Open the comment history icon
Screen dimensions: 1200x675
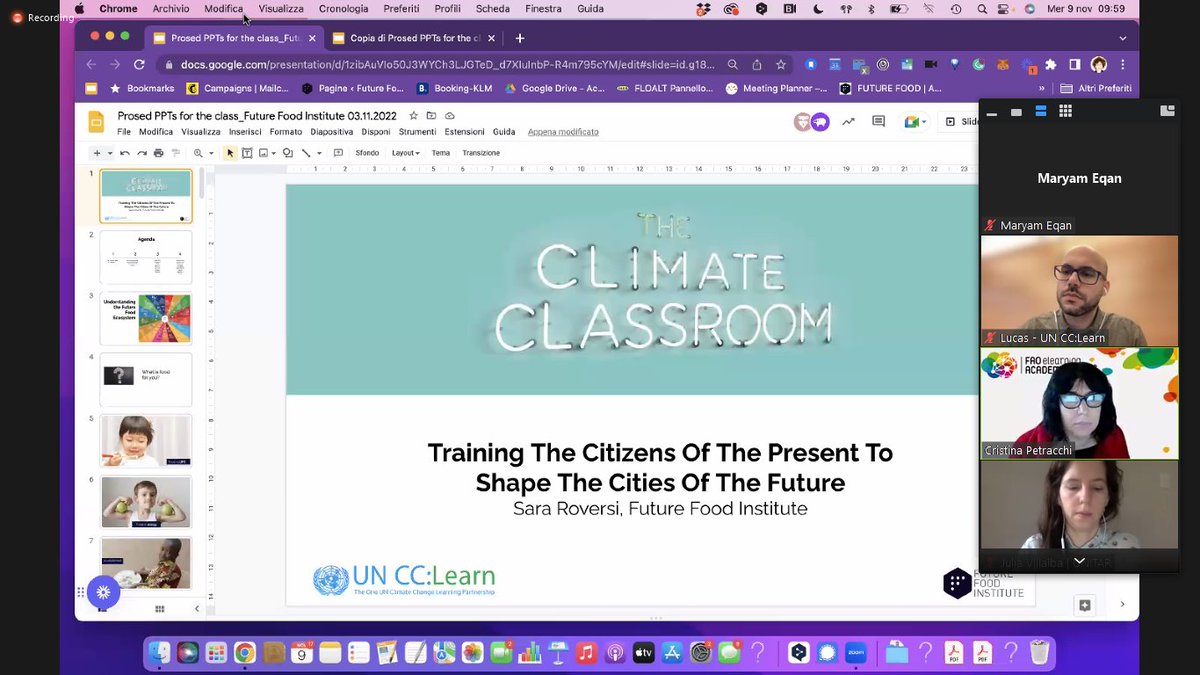point(878,121)
